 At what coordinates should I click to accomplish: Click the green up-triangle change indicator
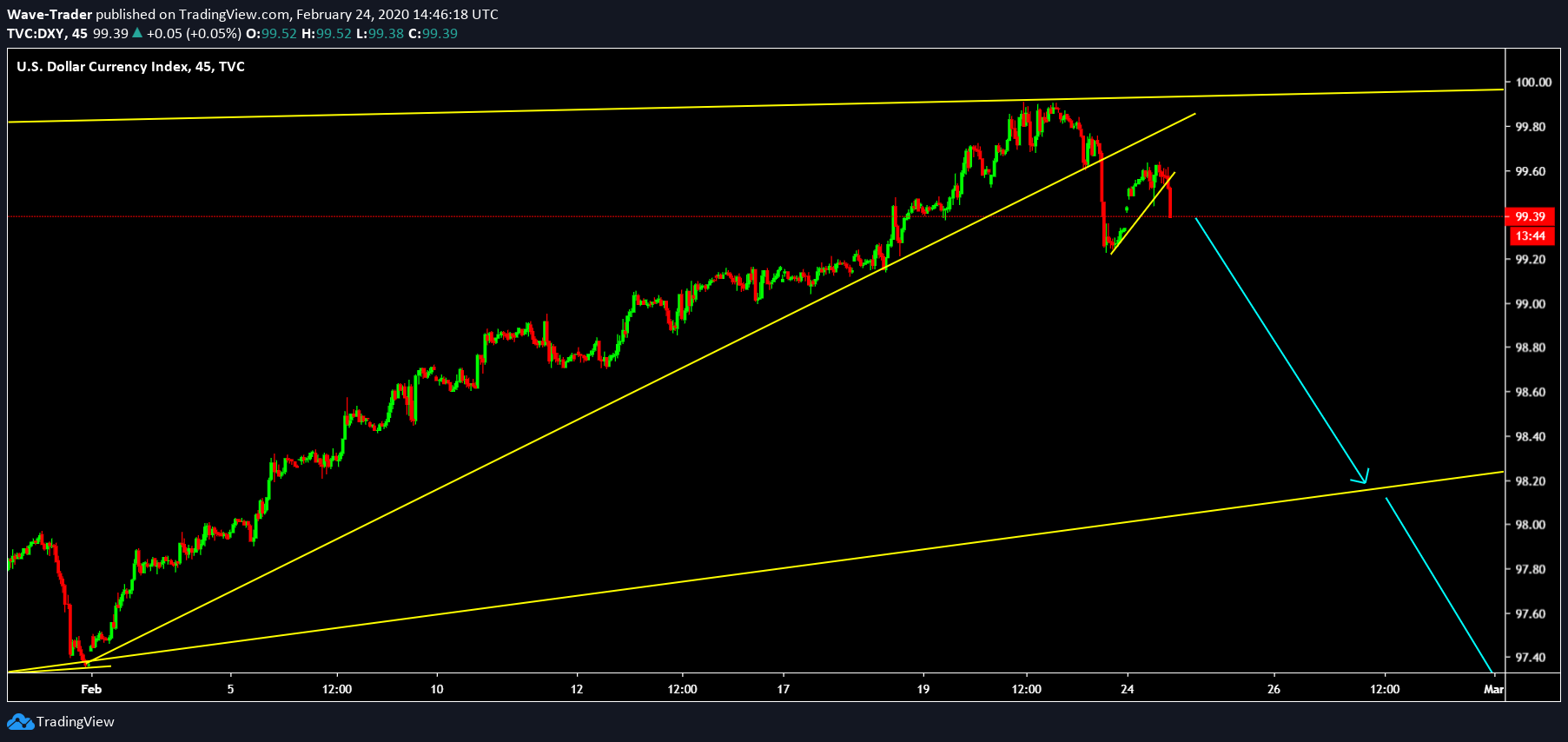pyautogui.click(x=137, y=33)
